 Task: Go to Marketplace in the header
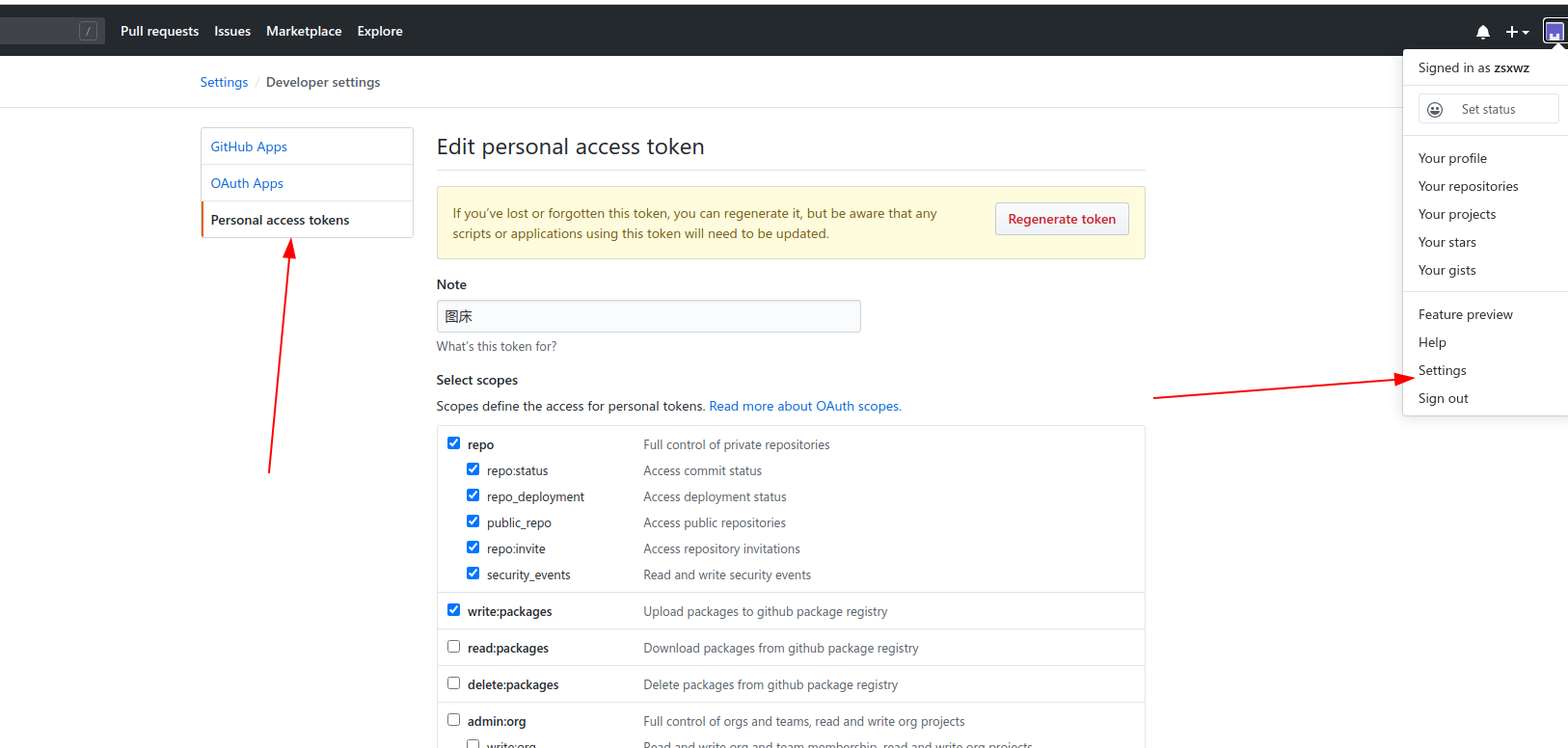[x=304, y=31]
